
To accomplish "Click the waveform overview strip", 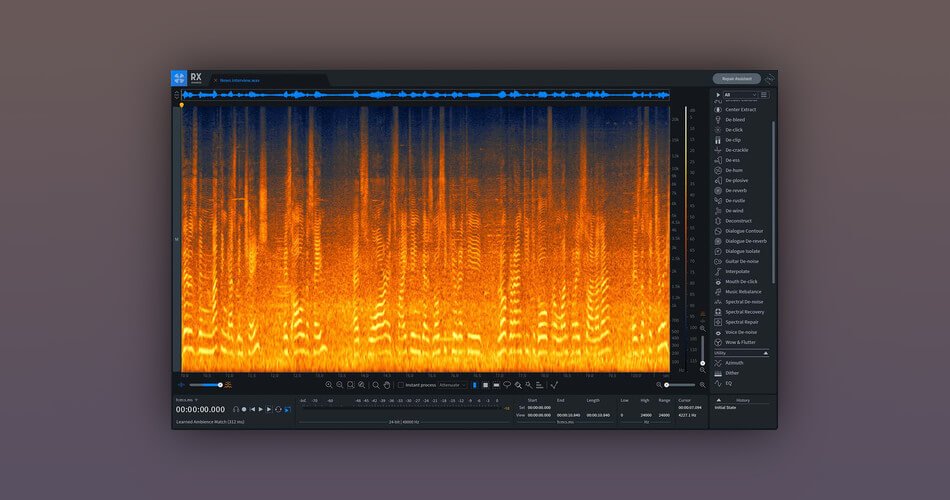I will pos(426,95).
